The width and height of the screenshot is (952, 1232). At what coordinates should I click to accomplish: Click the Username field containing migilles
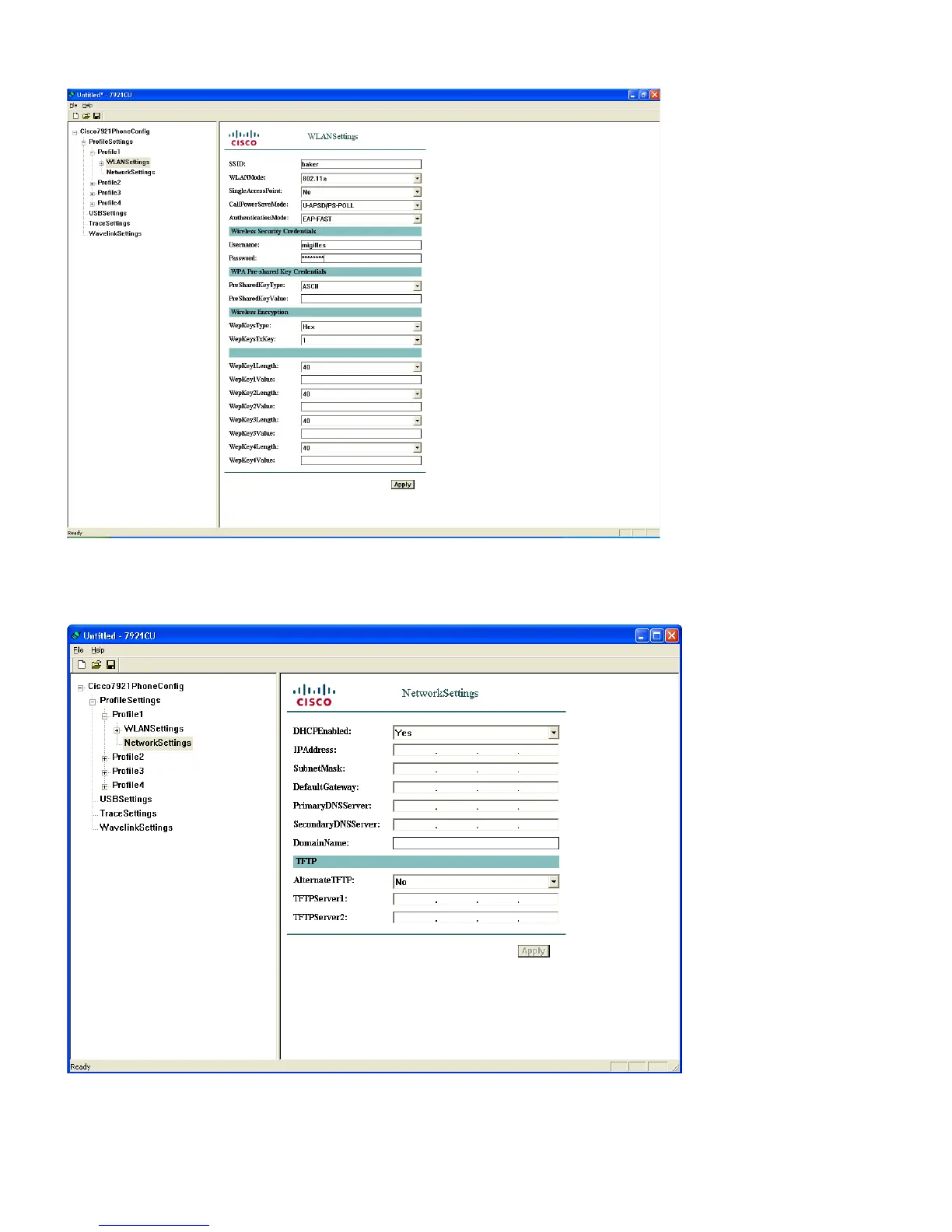click(361, 245)
